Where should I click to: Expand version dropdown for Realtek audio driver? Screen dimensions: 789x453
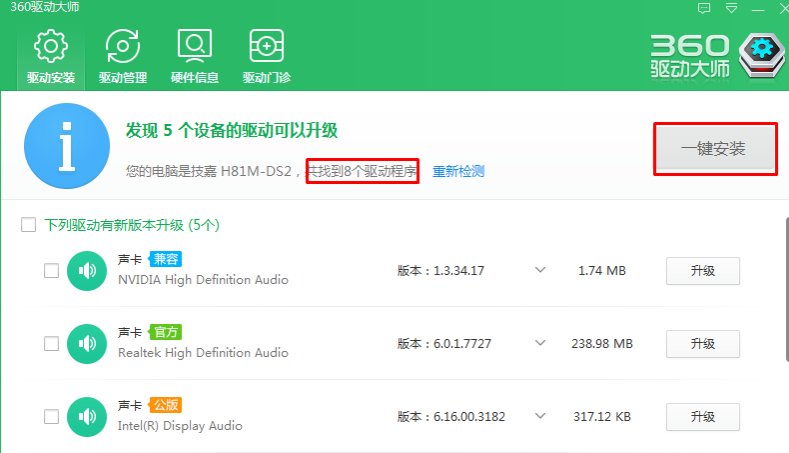pyautogui.click(x=540, y=344)
